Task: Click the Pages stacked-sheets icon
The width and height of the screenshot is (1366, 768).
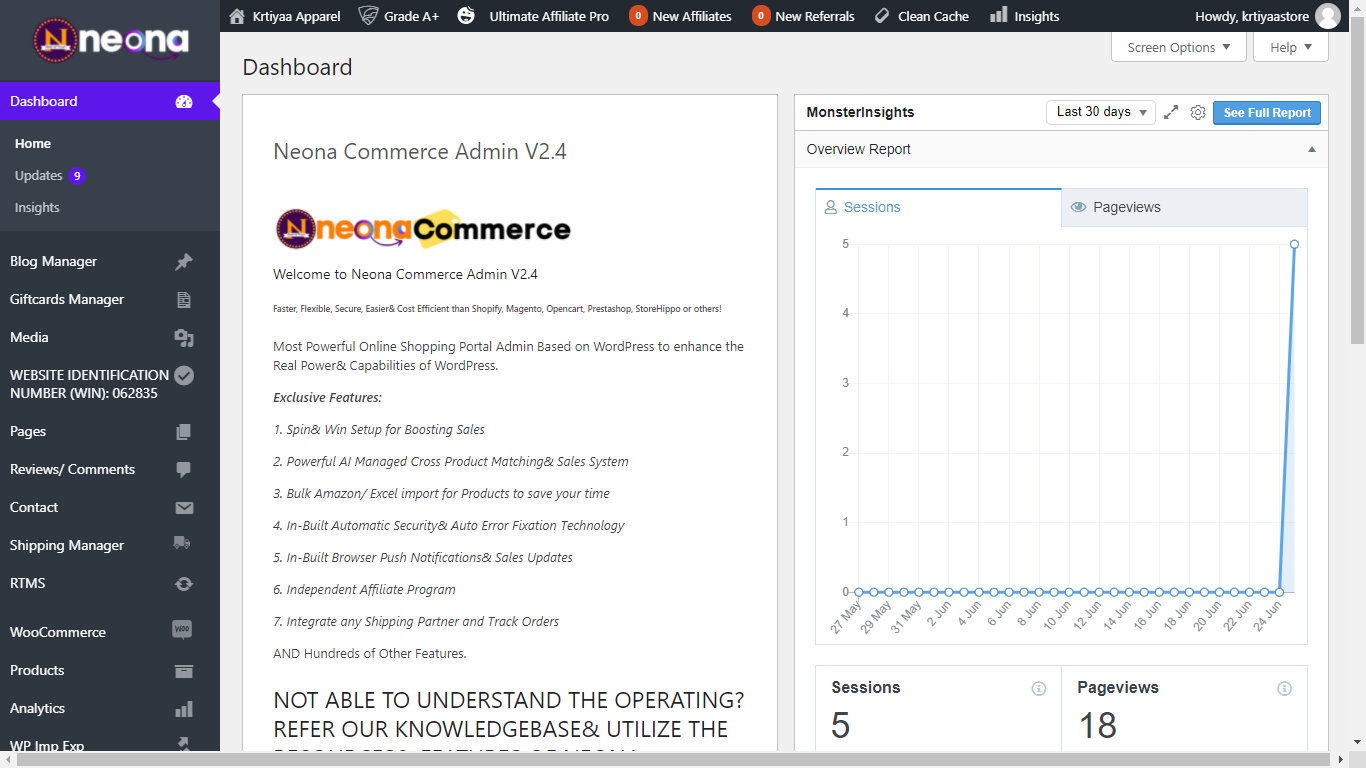Action: tap(184, 431)
